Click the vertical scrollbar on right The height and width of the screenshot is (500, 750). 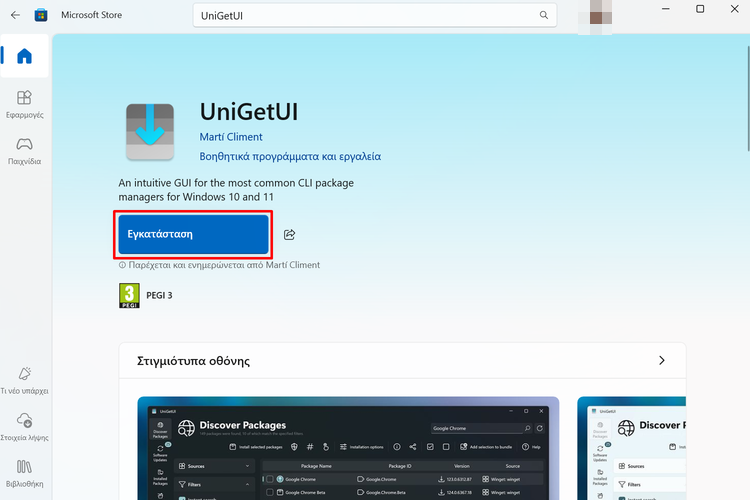[x=748, y=99]
